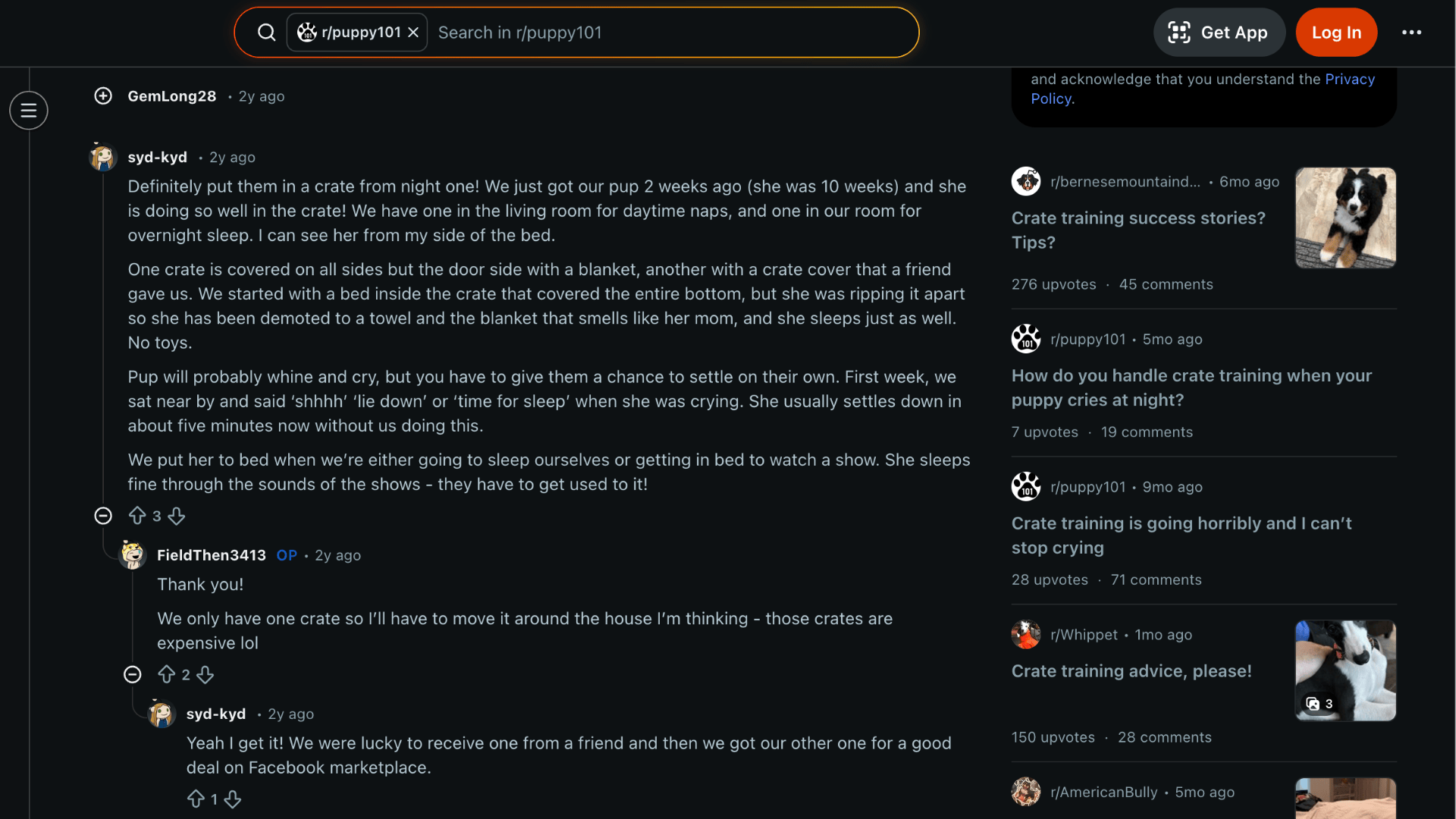Click the Bernese Mountain Dog post thumbnail
The image size is (1456, 819).
(x=1345, y=218)
